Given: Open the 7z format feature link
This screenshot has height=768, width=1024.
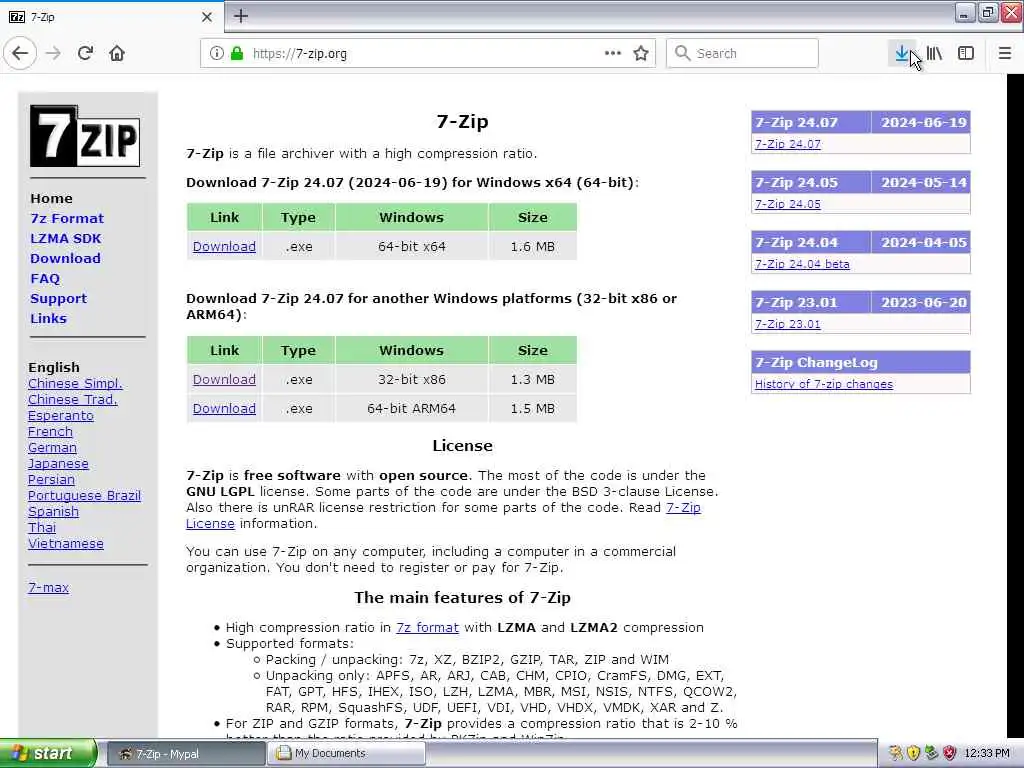Looking at the screenshot, I should pyautogui.click(x=427, y=628).
